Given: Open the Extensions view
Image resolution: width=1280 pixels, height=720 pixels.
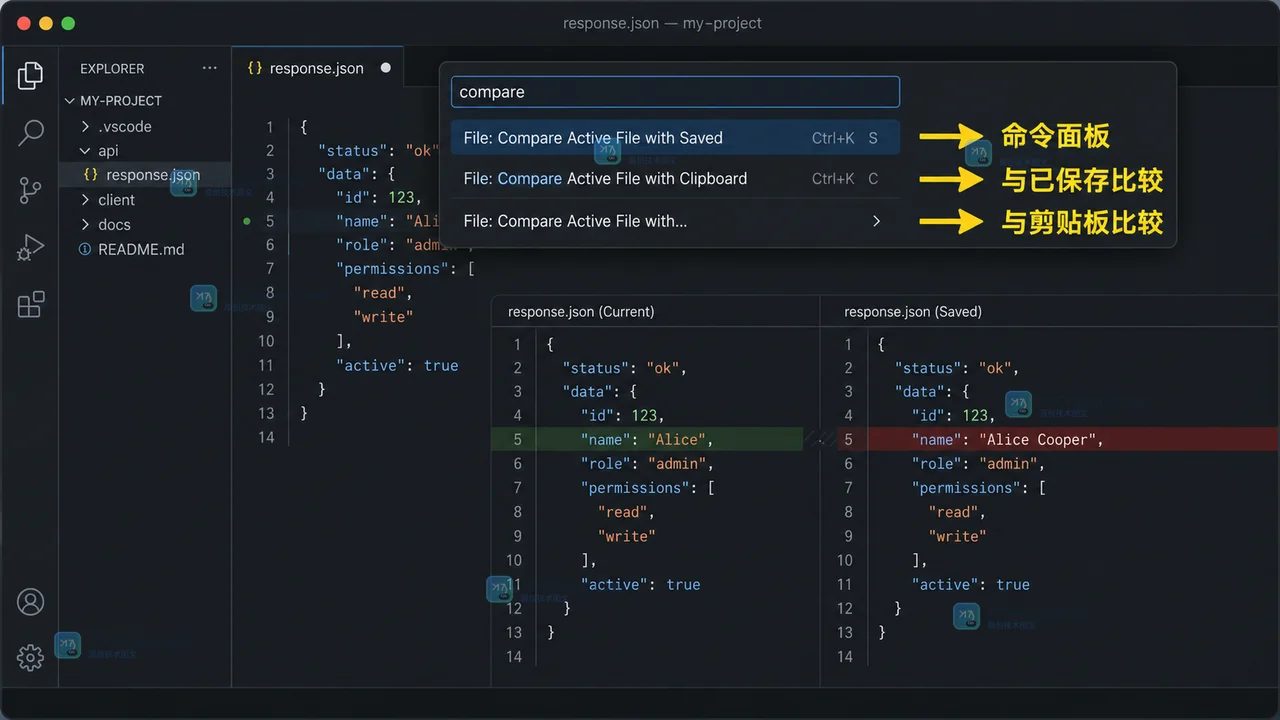Looking at the screenshot, I should 31,304.
